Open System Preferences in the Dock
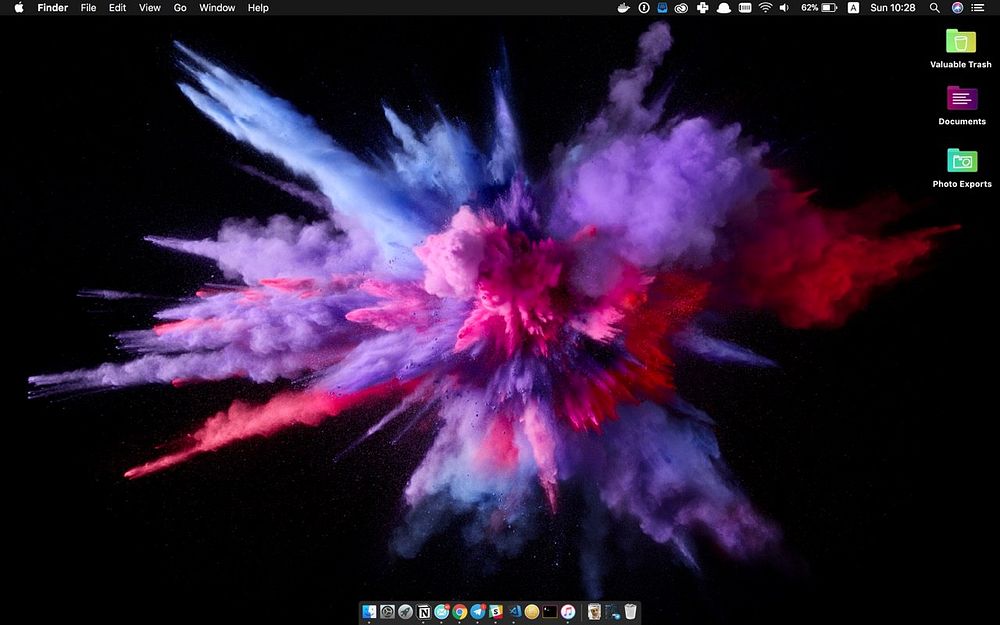This screenshot has height=625, width=1000. [x=387, y=612]
